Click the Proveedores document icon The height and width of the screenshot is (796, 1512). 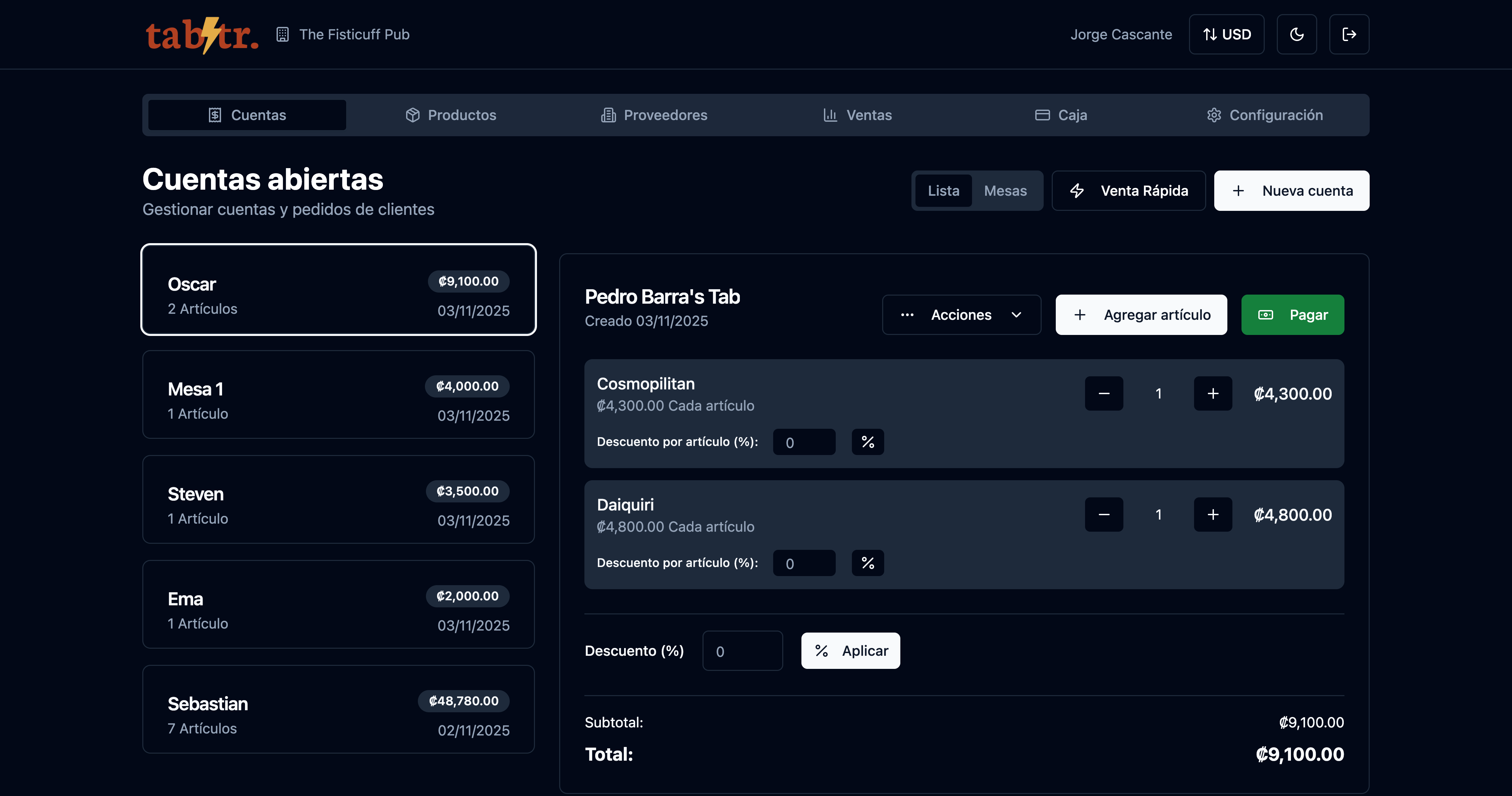tap(608, 115)
